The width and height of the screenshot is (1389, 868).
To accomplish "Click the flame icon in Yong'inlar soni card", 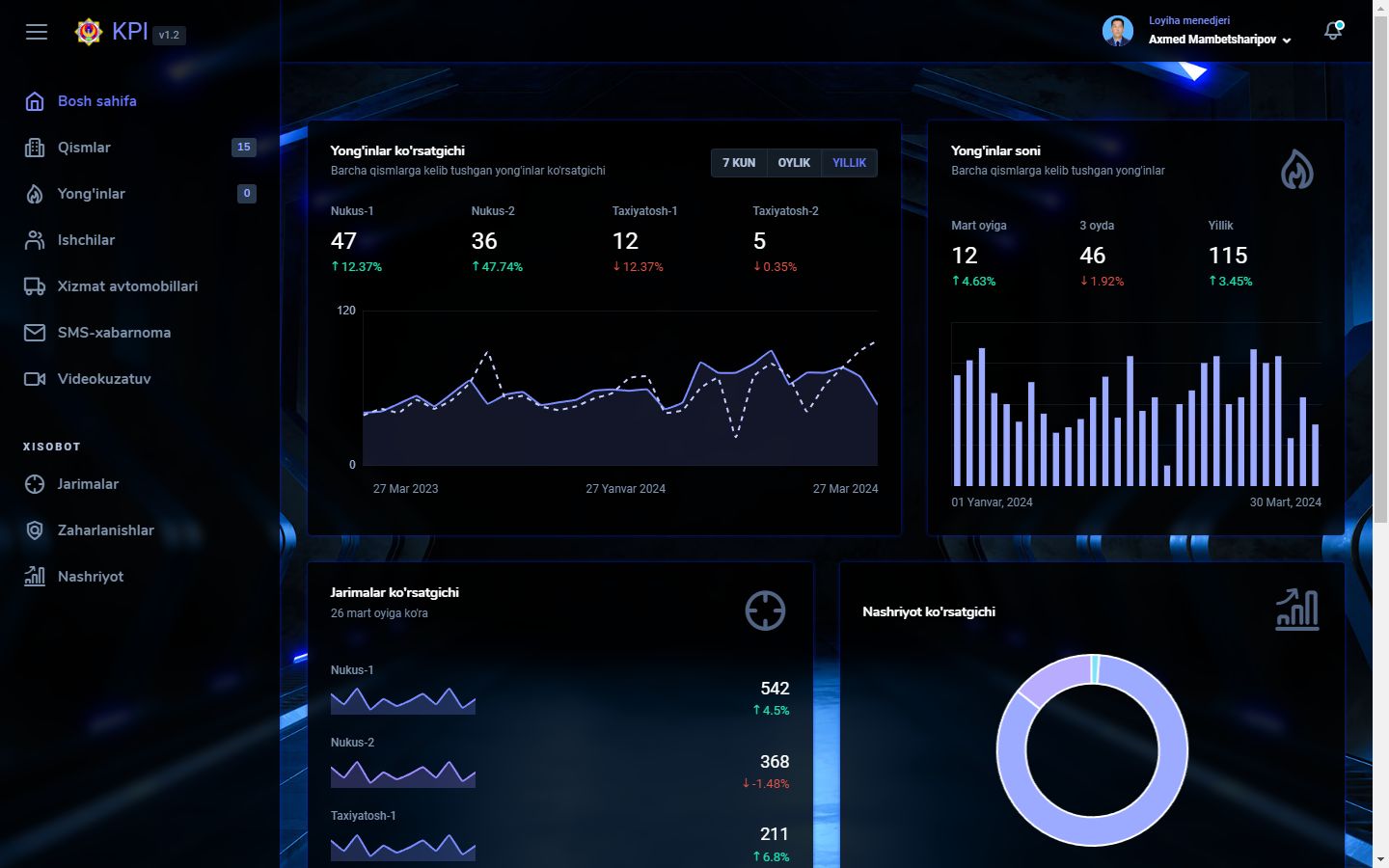I will coord(1296,170).
